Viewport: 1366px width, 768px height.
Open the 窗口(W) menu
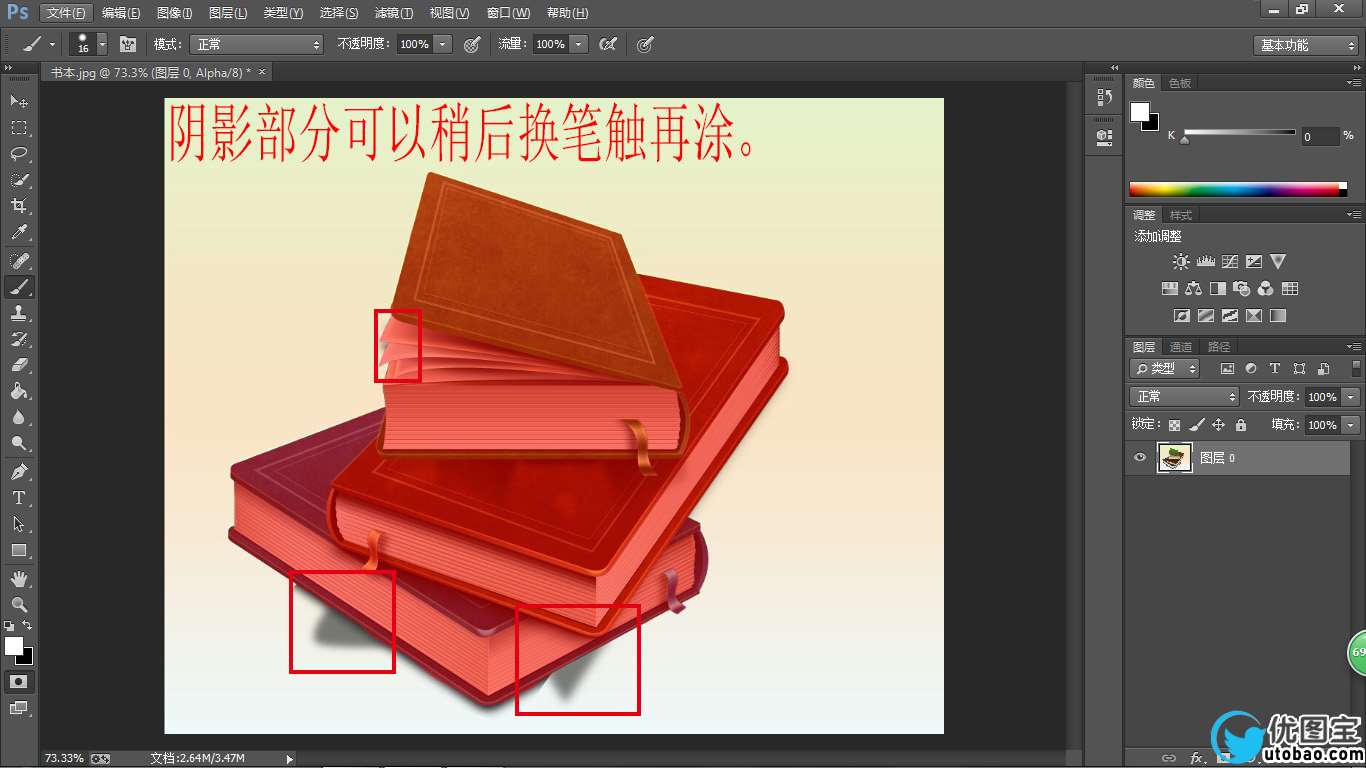pos(508,13)
